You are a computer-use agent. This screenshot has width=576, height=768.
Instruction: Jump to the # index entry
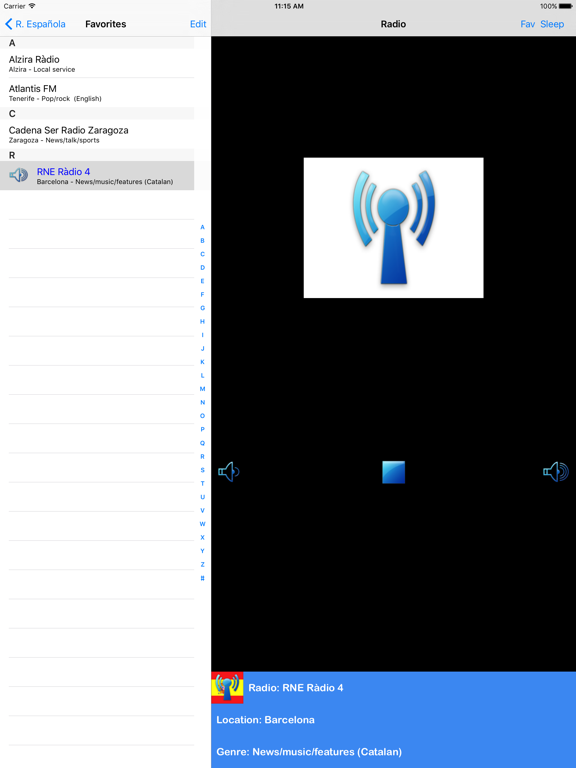(x=202, y=578)
